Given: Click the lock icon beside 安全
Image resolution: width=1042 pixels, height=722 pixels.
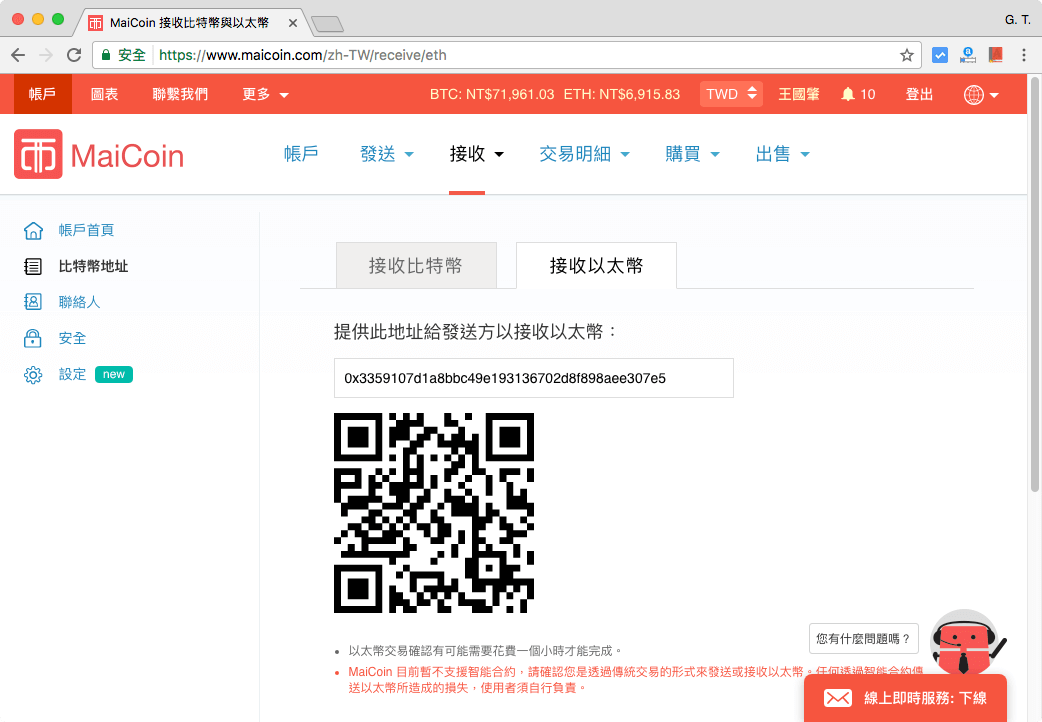Looking at the screenshot, I should [33, 338].
